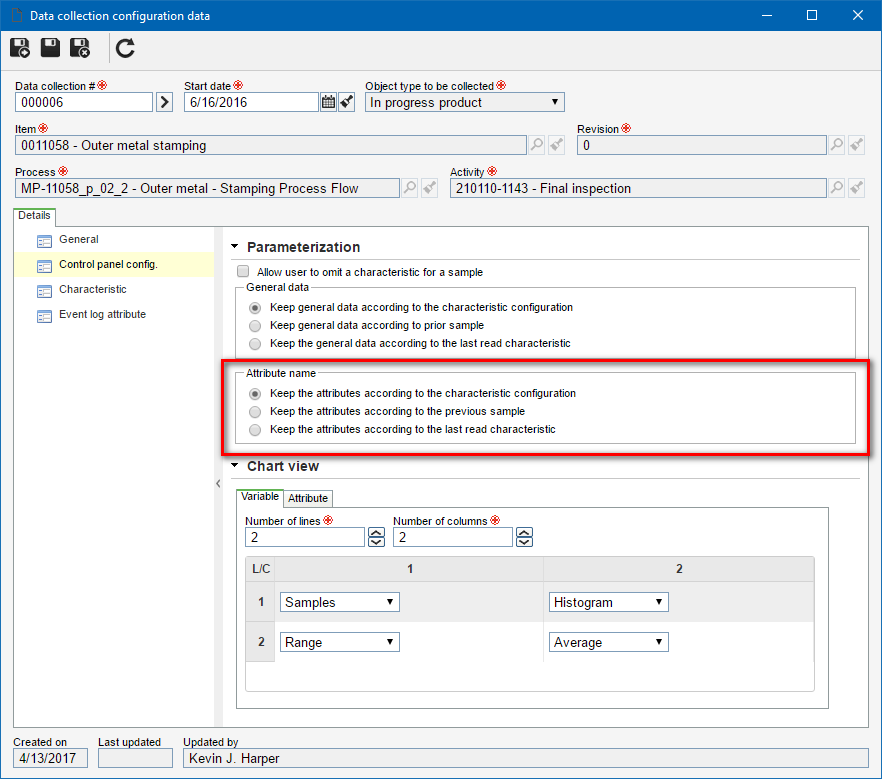Select Keep general data according to characteristic configuration
This screenshot has height=779, width=882.
click(x=255, y=308)
